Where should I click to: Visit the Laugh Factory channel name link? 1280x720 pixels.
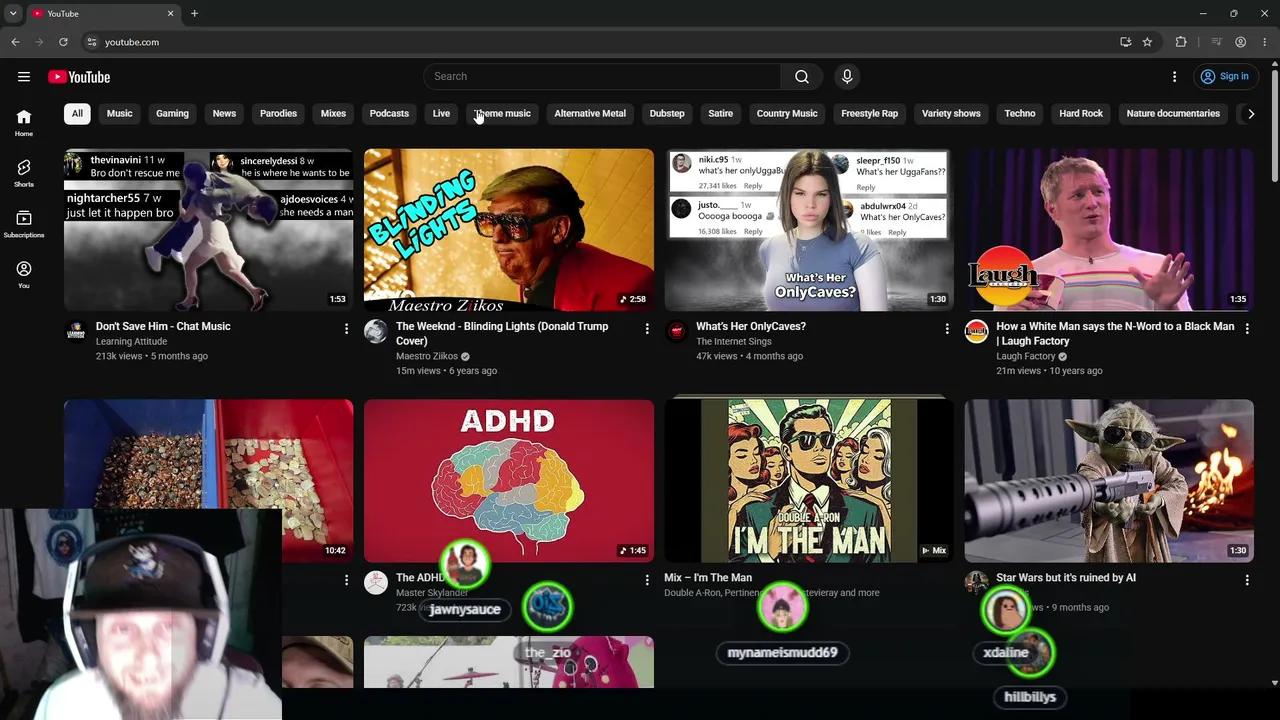click(1026, 356)
